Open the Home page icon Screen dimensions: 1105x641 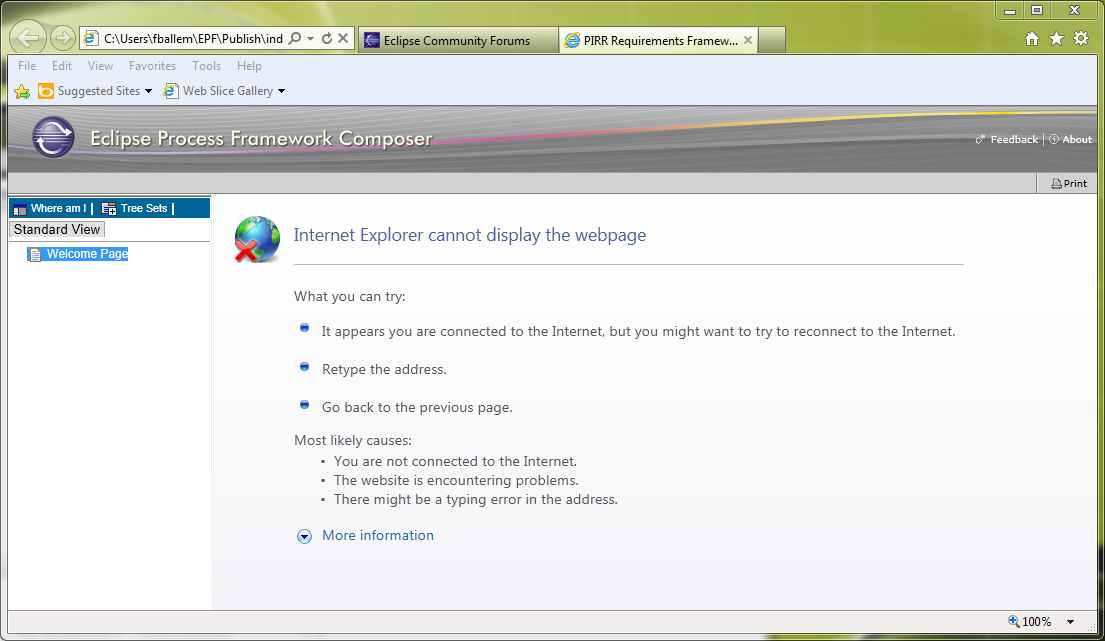click(x=1032, y=39)
